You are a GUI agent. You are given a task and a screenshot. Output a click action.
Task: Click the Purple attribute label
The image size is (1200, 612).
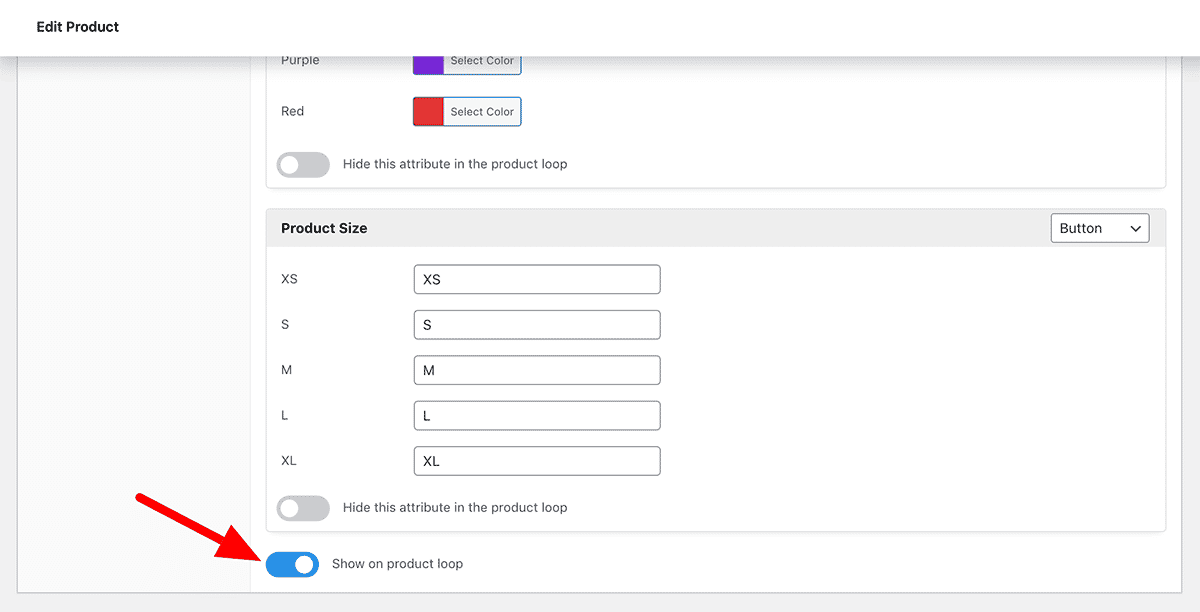[x=300, y=61]
